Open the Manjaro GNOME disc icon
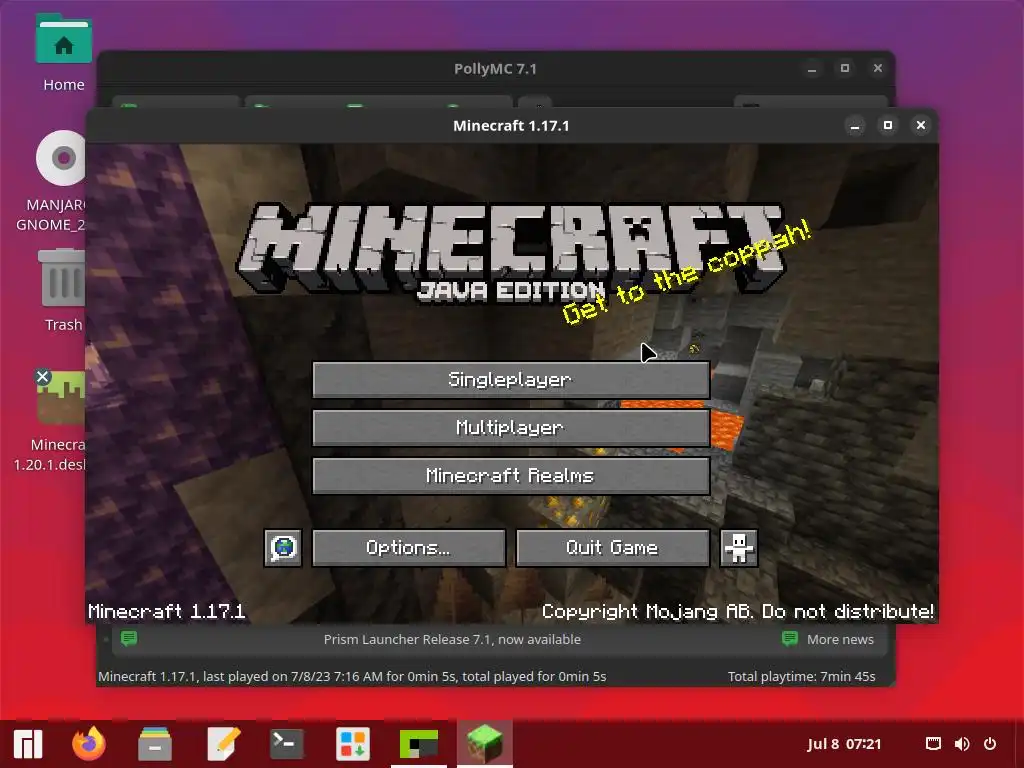 (59, 182)
